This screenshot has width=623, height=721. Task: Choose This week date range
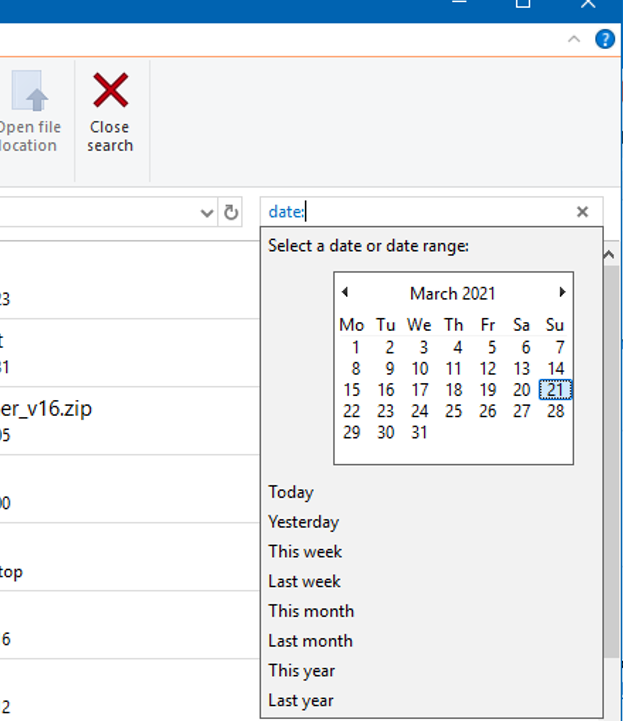tap(305, 552)
